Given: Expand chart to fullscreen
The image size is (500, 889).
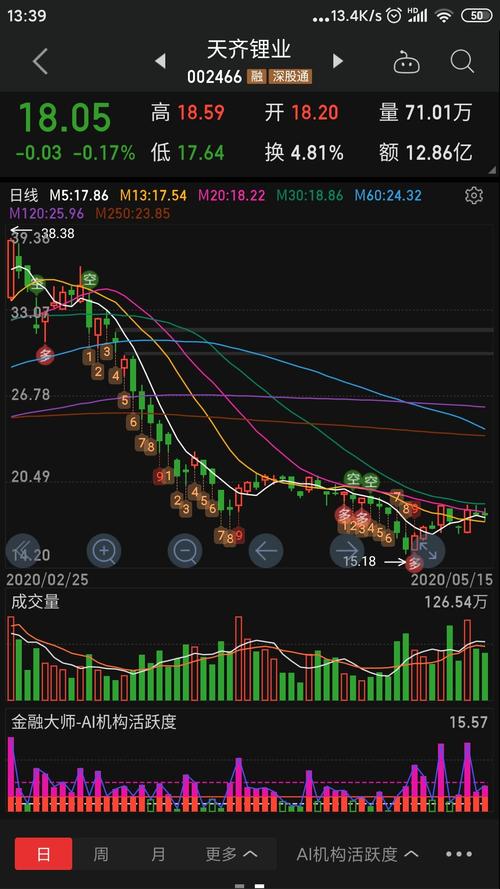Looking at the screenshot, I should coord(428,550).
